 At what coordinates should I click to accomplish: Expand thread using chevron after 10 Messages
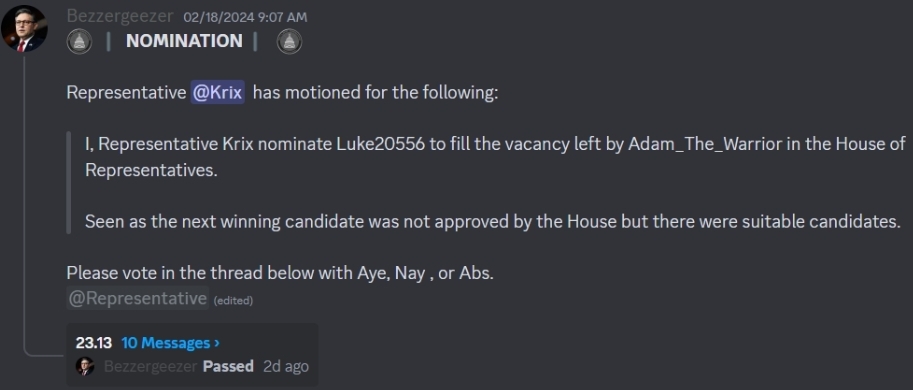(x=217, y=343)
